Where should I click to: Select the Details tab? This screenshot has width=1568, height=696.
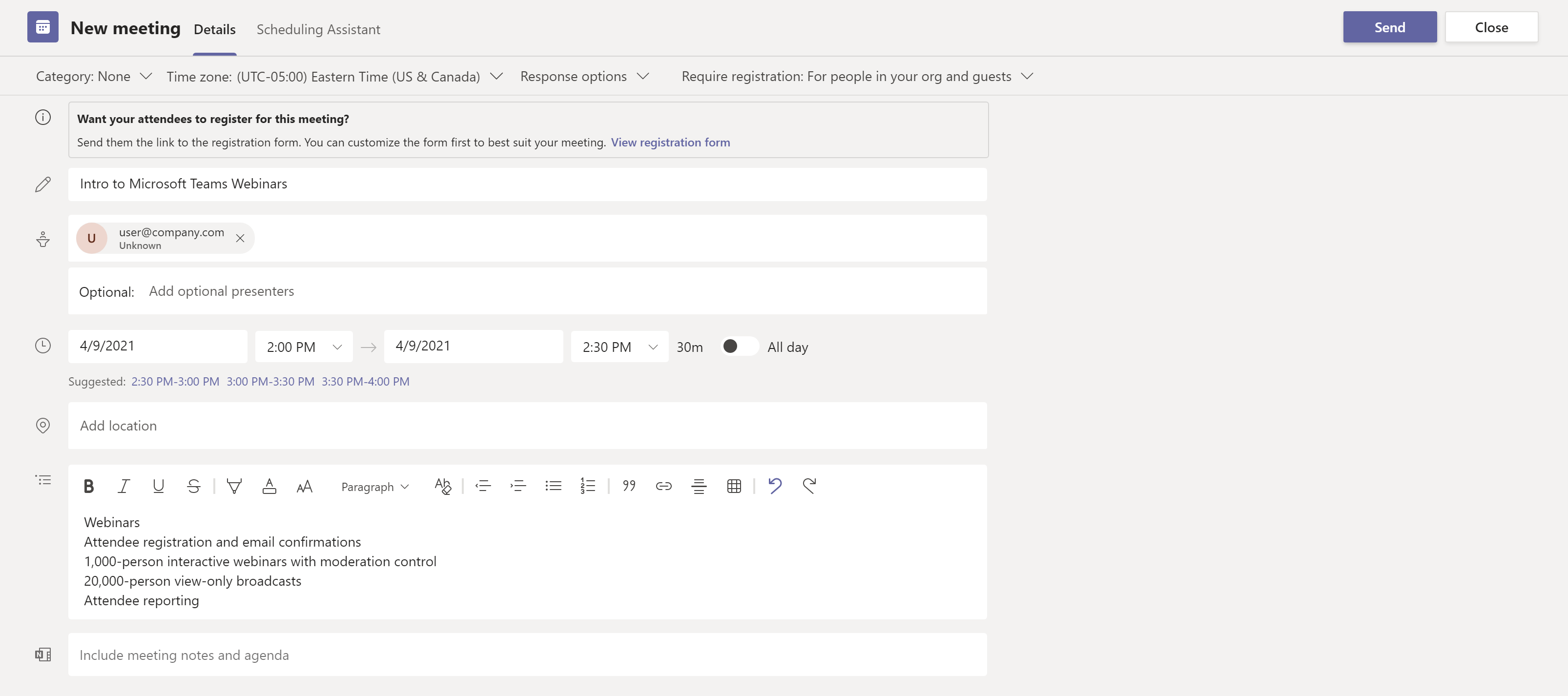[214, 29]
